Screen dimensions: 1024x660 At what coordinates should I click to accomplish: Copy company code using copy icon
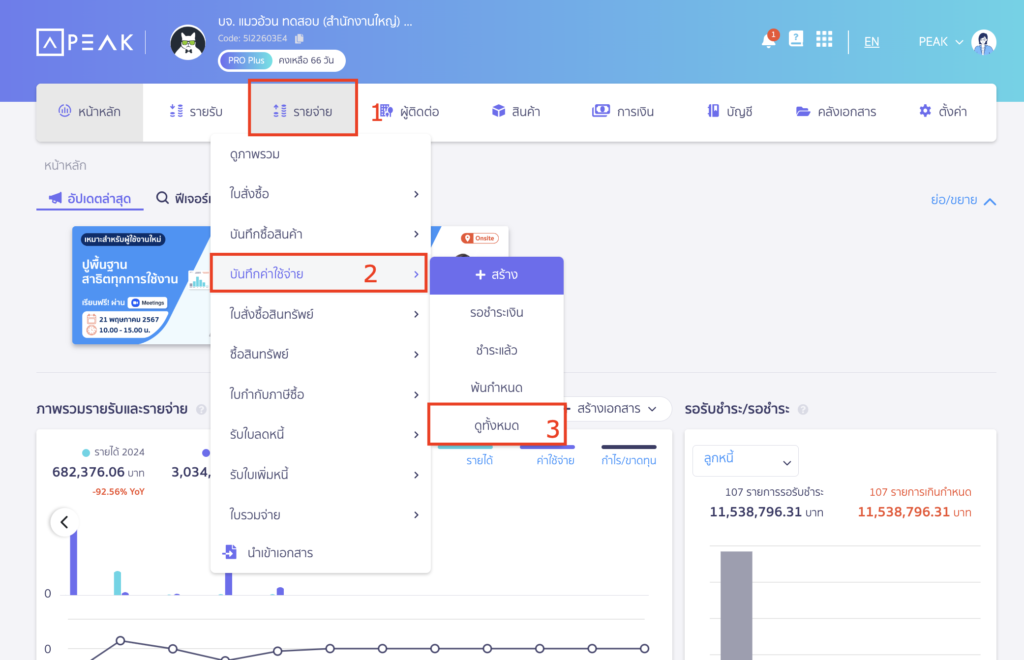[x=299, y=39]
